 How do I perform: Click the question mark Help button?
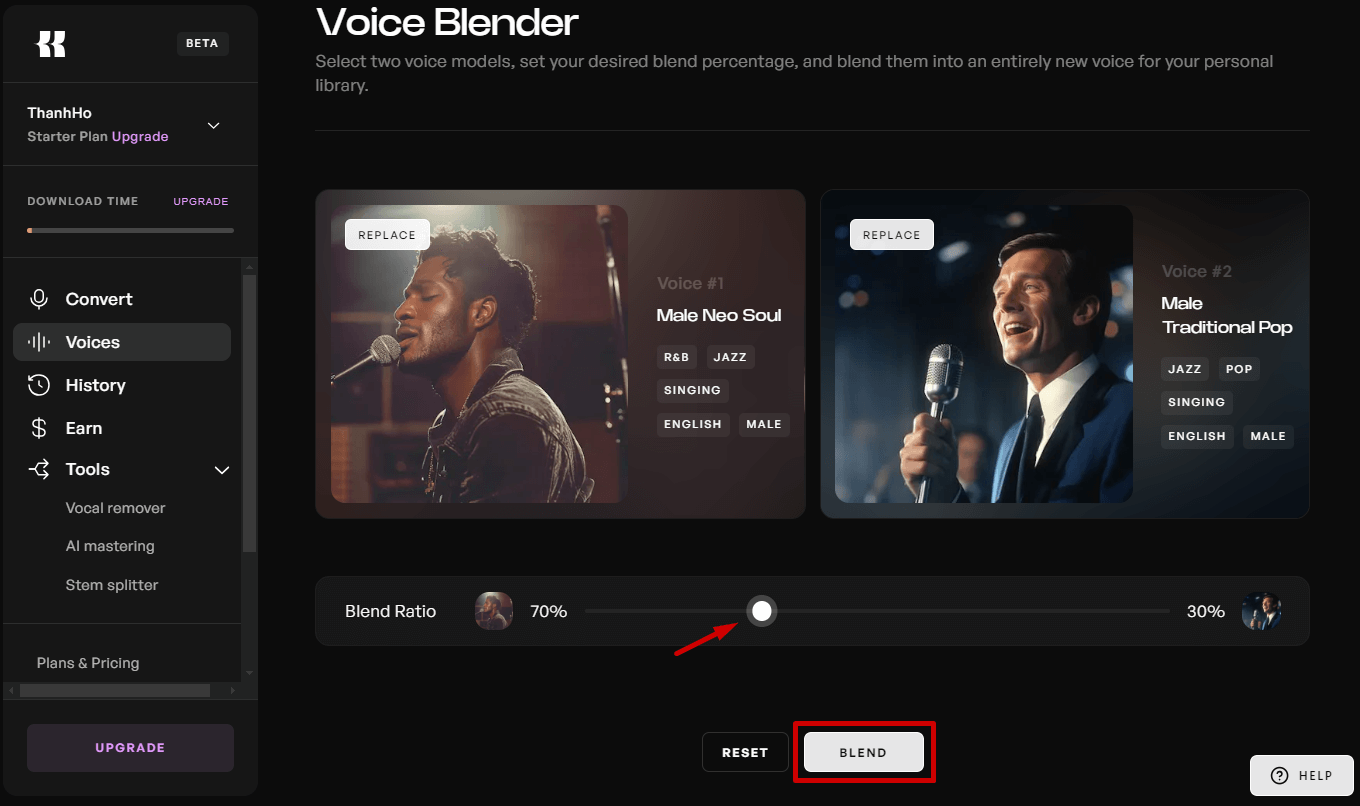(1301, 776)
